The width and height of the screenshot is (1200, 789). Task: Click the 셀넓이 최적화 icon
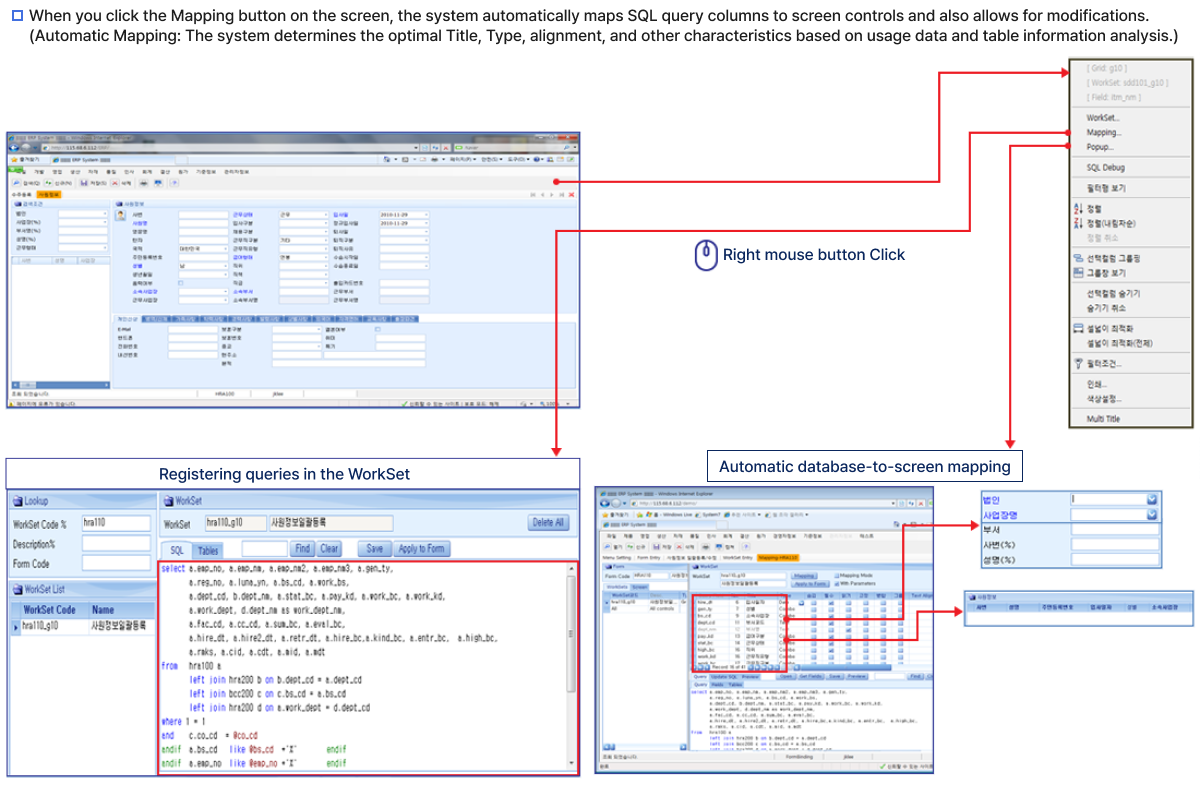1078,328
